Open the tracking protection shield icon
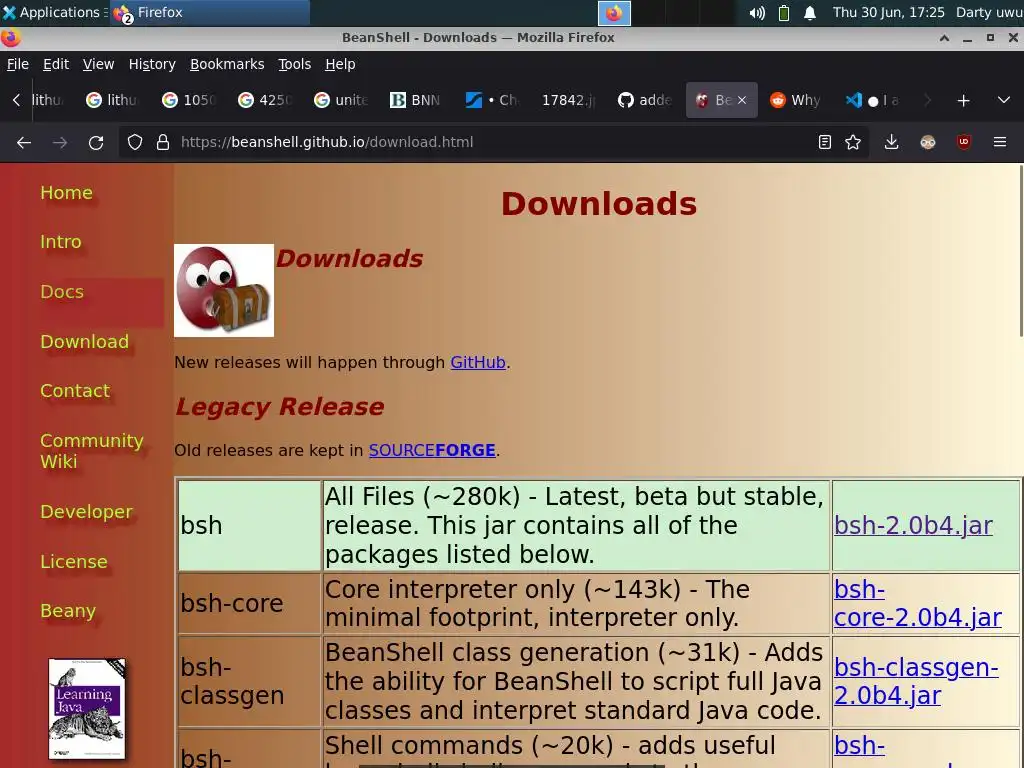This screenshot has width=1024, height=768. pyautogui.click(x=135, y=142)
